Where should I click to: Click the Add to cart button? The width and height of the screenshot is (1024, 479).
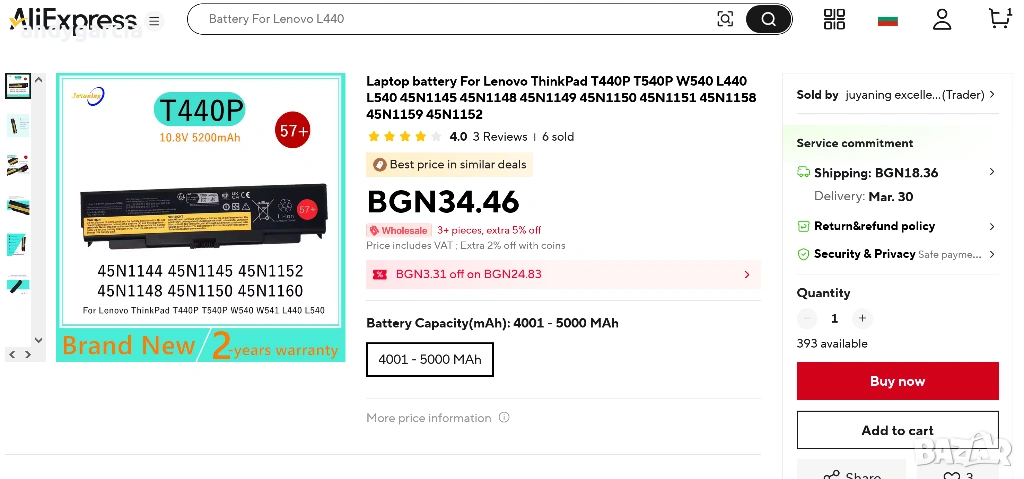click(897, 430)
